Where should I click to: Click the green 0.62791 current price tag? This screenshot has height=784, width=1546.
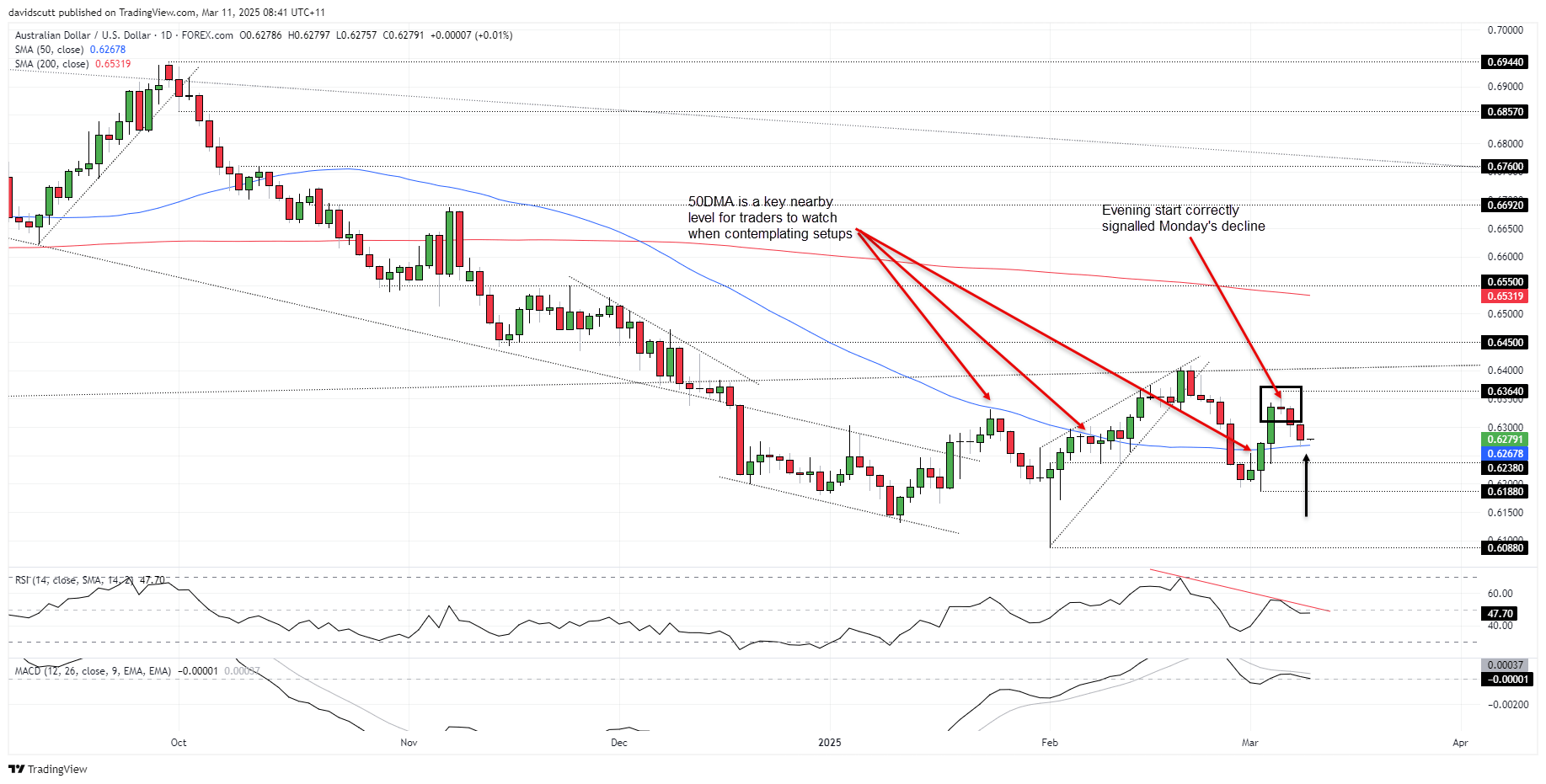[1505, 440]
